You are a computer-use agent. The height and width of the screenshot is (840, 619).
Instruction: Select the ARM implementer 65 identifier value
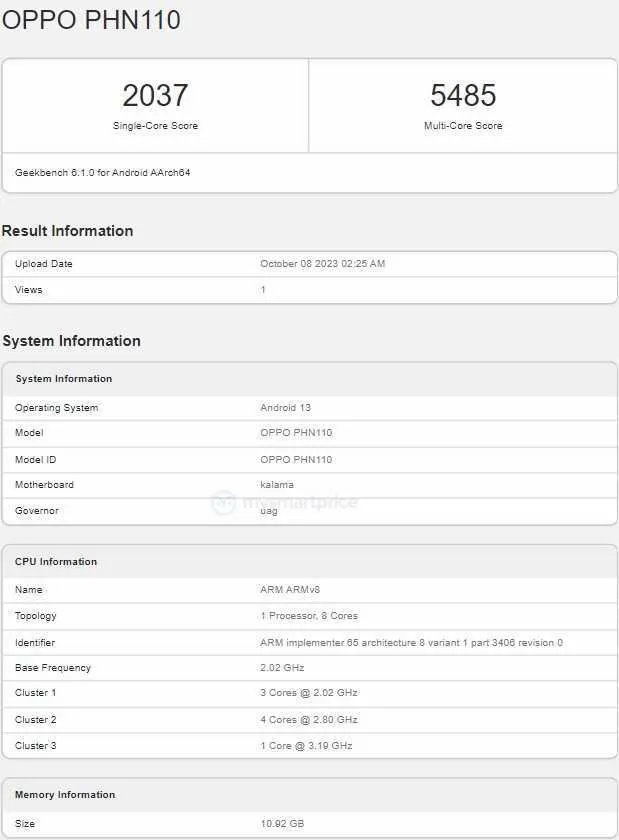point(411,642)
